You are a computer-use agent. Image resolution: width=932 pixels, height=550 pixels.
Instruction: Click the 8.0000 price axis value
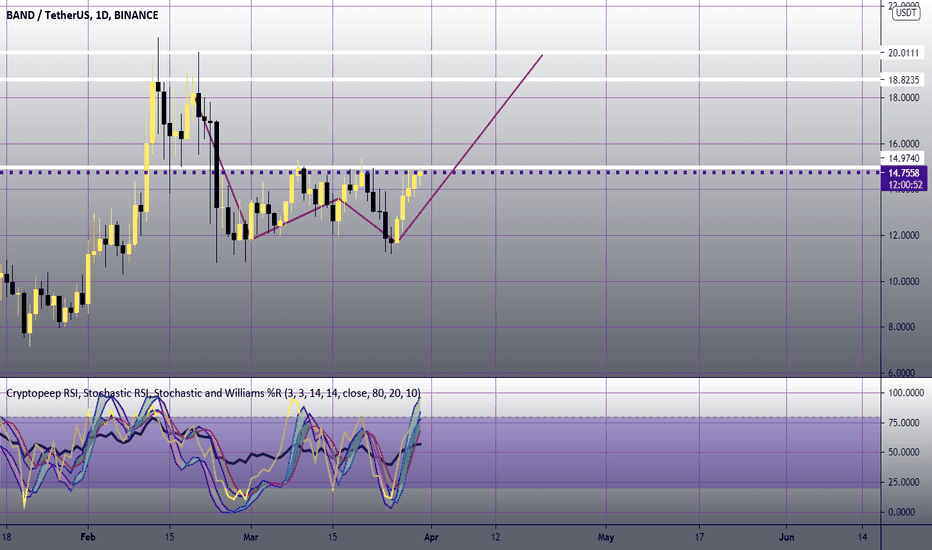pos(905,327)
